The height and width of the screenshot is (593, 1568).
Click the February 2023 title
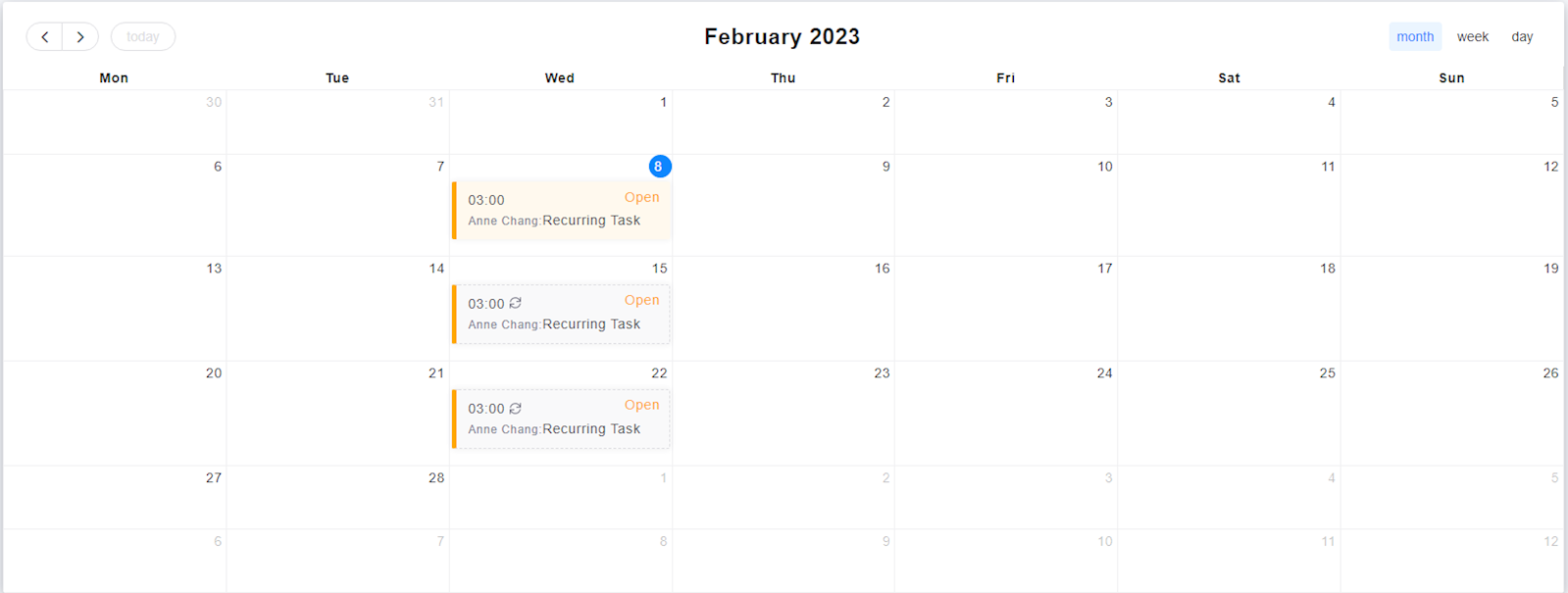click(x=782, y=36)
